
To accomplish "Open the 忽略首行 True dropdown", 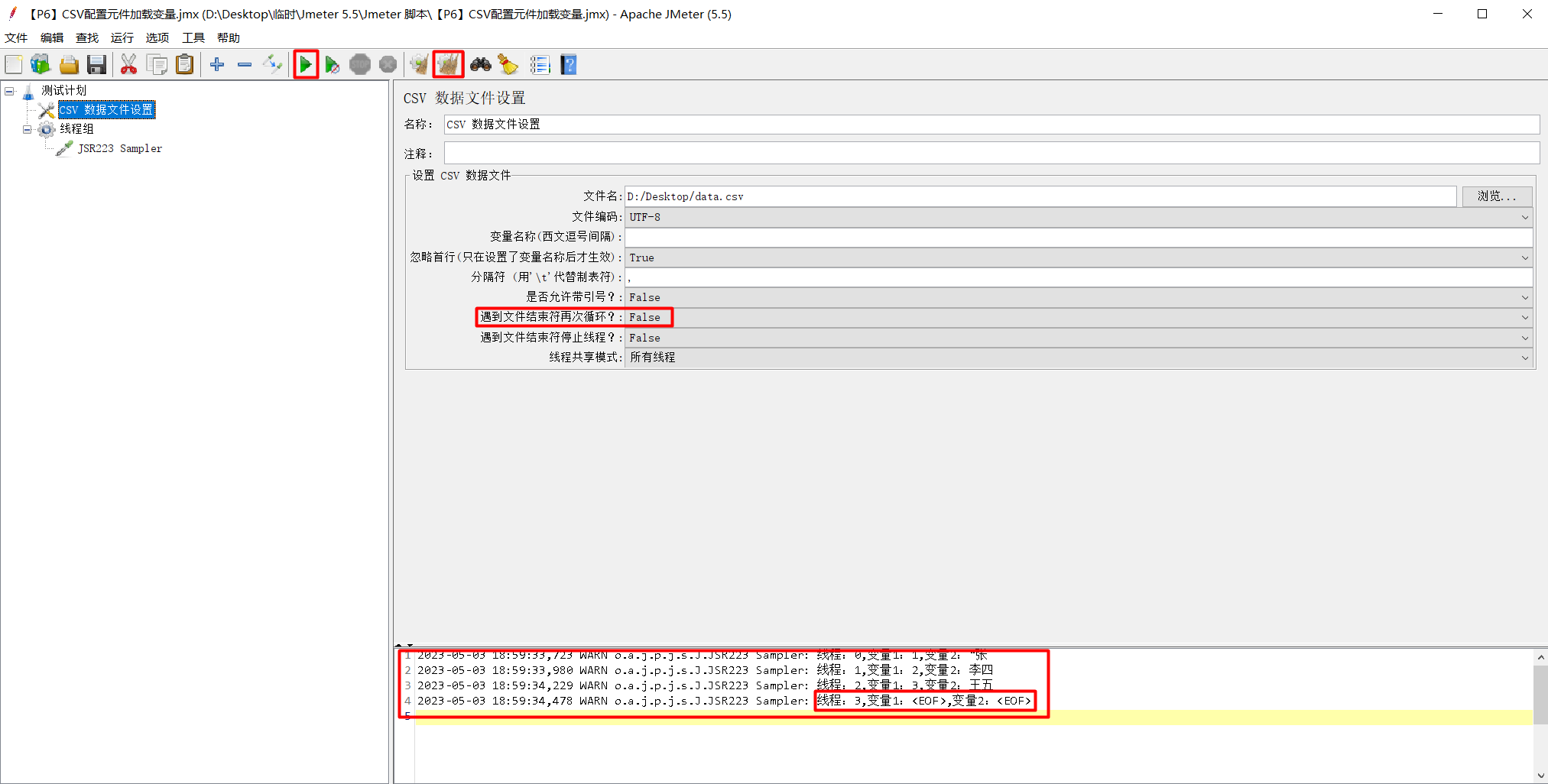I will pyautogui.click(x=1079, y=258).
